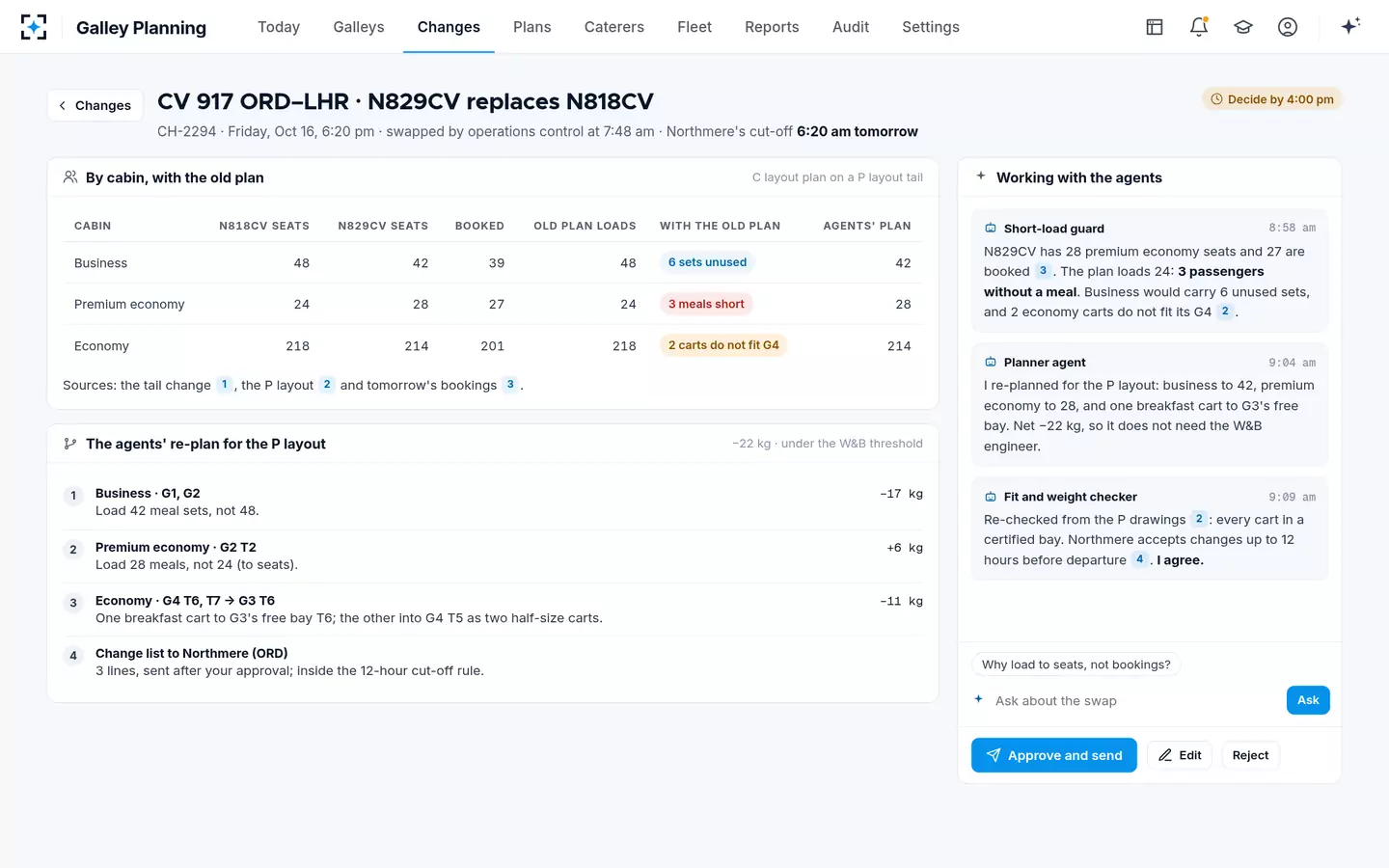Click citation 3 in Short-load guard message
This screenshot has height=868, width=1389.
pyautogui.click(x=1043, y=271)
